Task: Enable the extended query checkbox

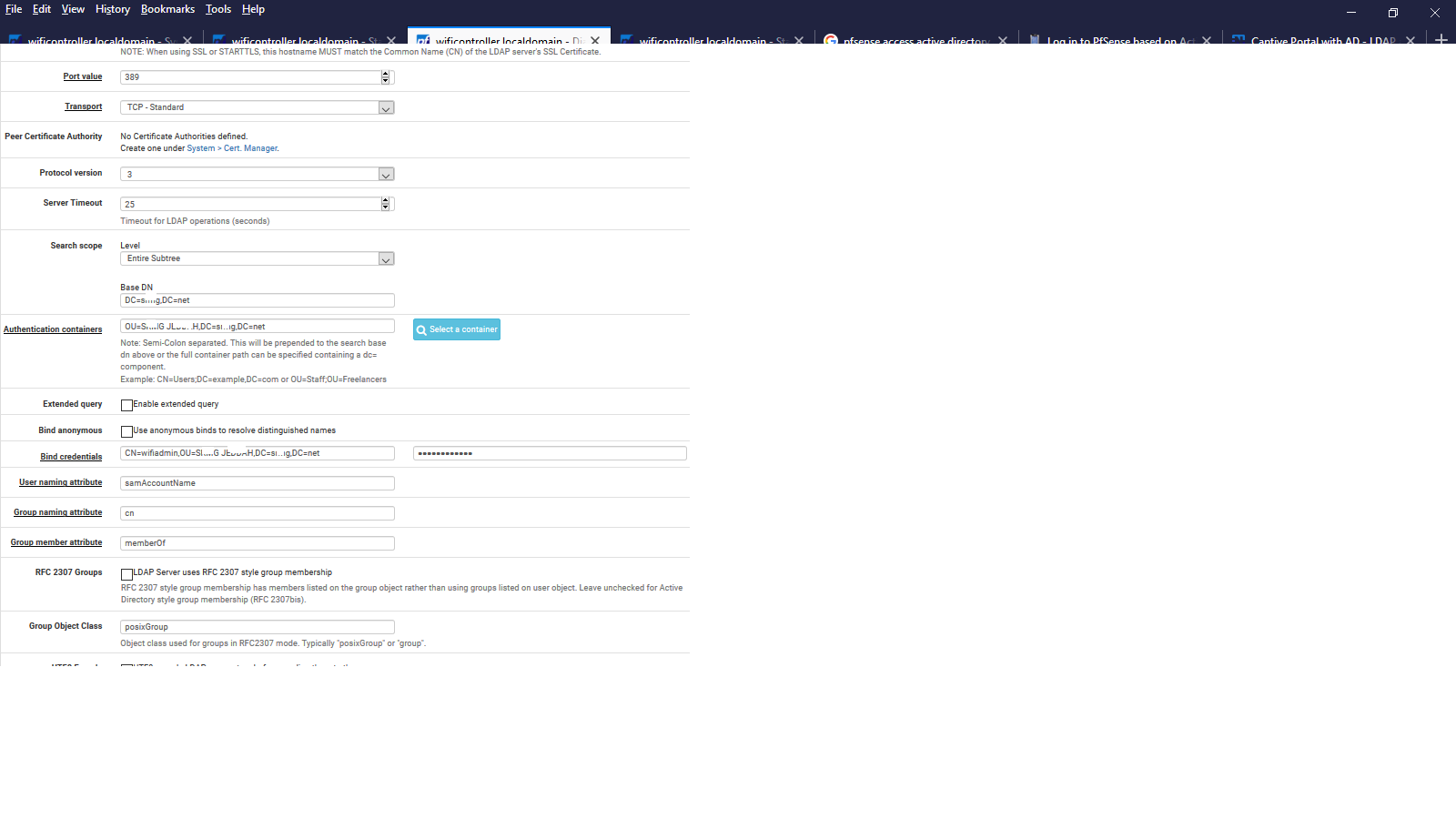Action: pos(126,405)
